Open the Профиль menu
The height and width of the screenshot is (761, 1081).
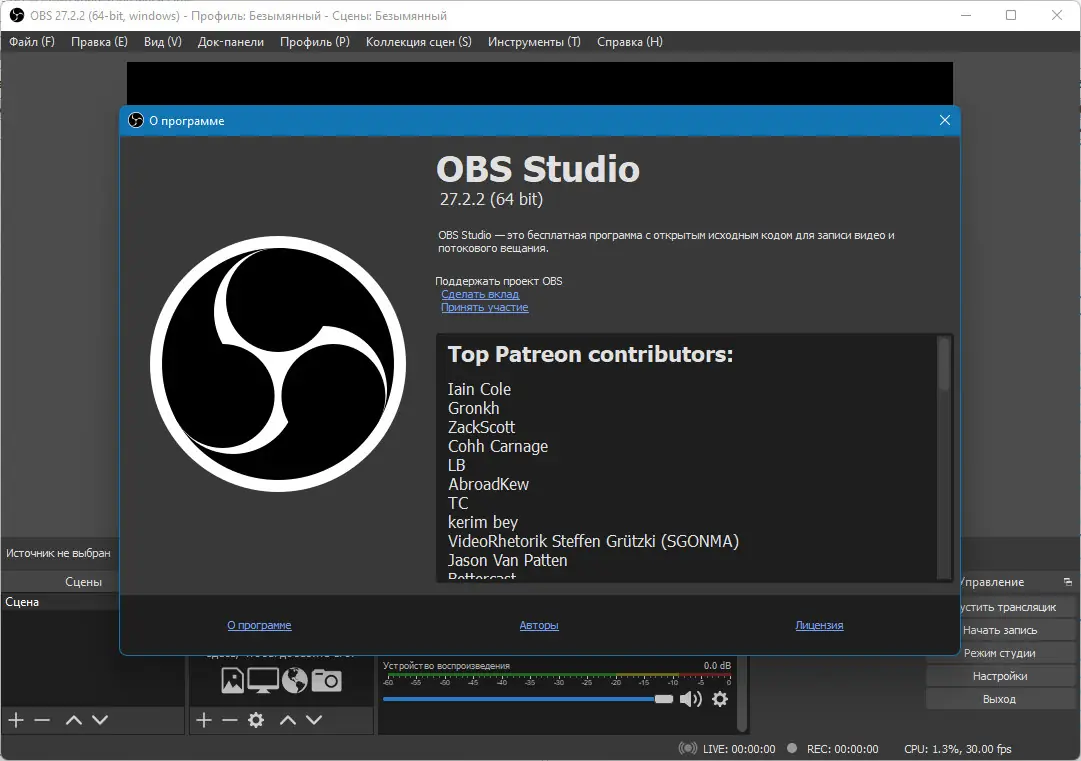[314, 42]
